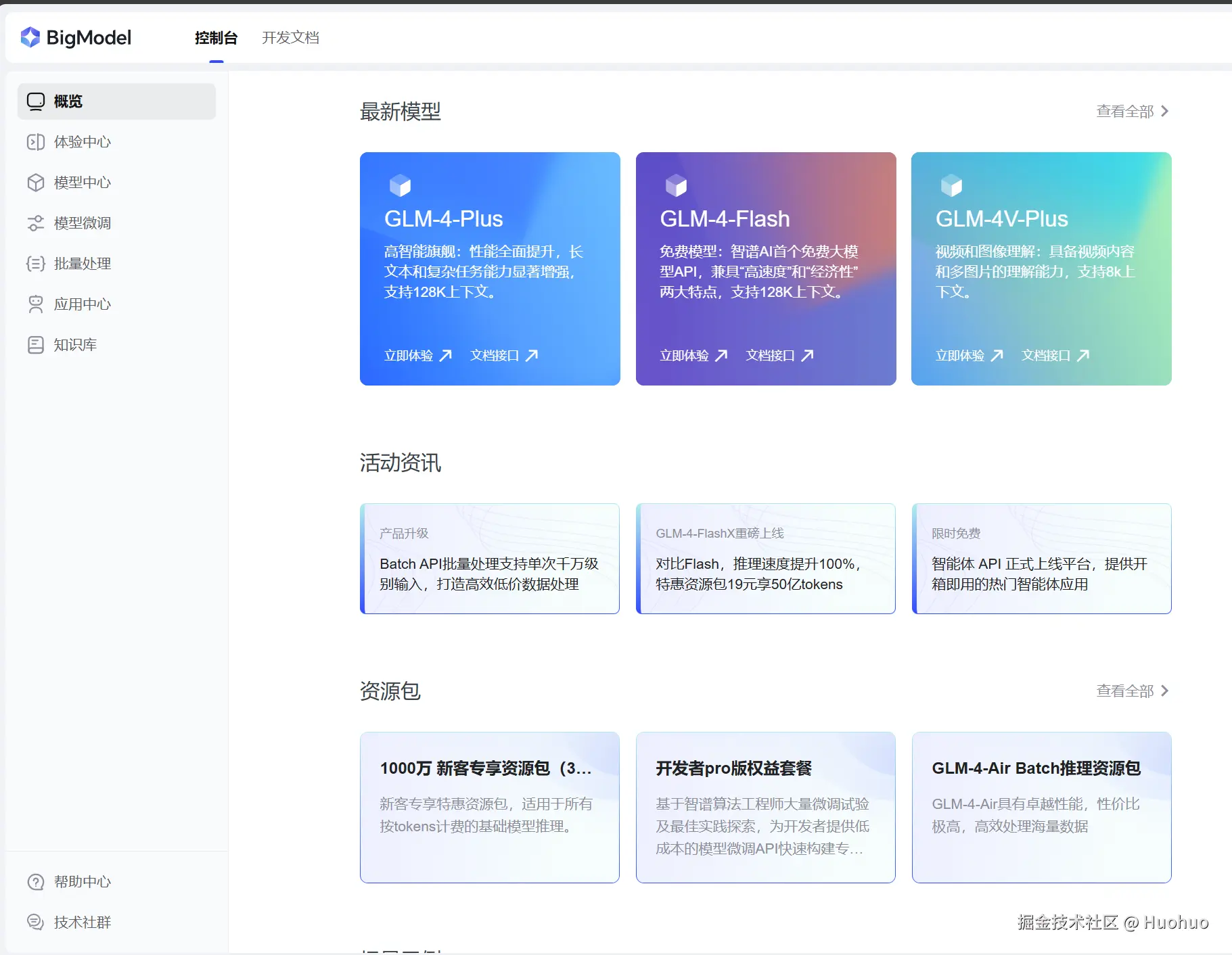Screen dimensions: 1232x955
Task: Click the BigModel brand name text
Action: point(89,38)
